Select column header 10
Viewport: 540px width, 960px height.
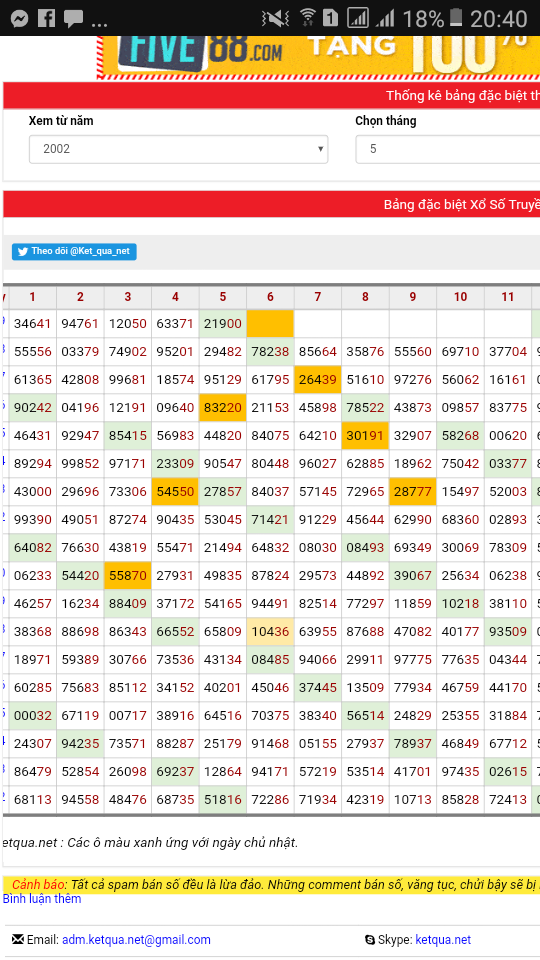coord(460,297)
